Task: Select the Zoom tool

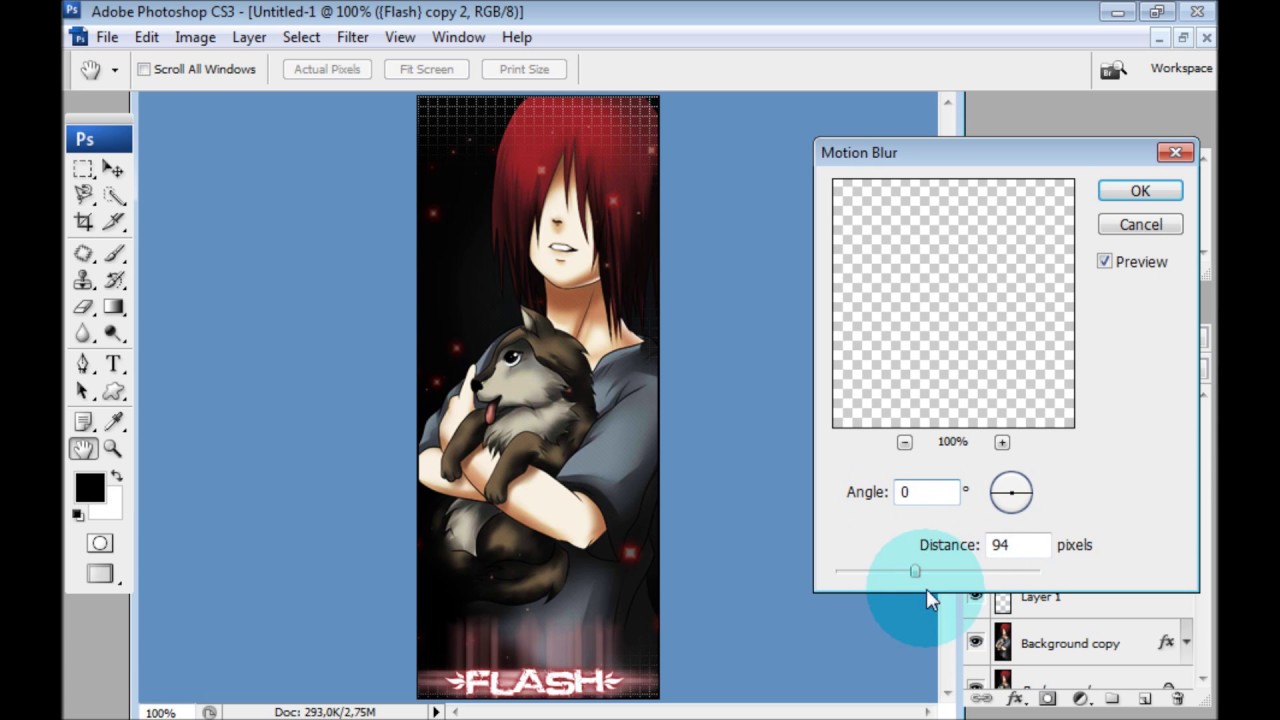Action: [113, 449]
